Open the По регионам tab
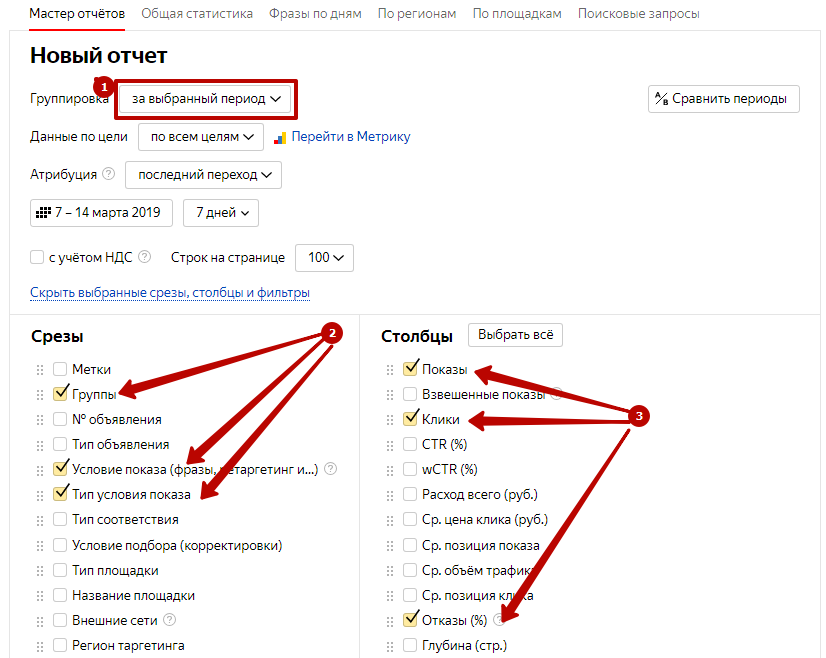This screenshot has height=658, width=826. 417,14
